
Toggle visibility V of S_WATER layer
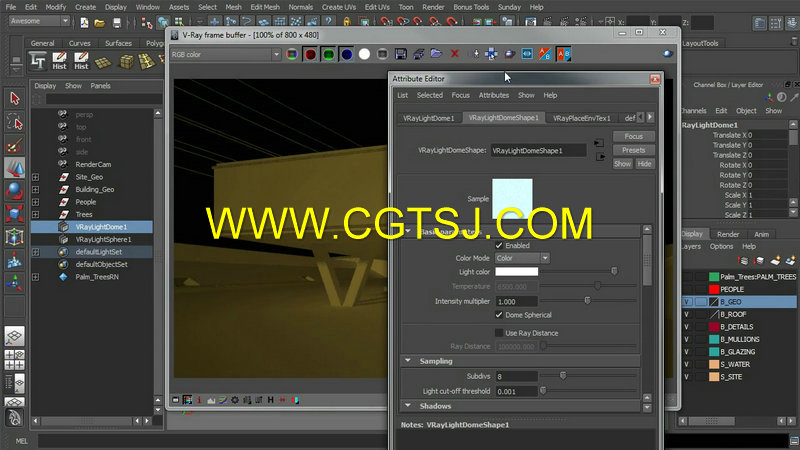pos(687,364)
